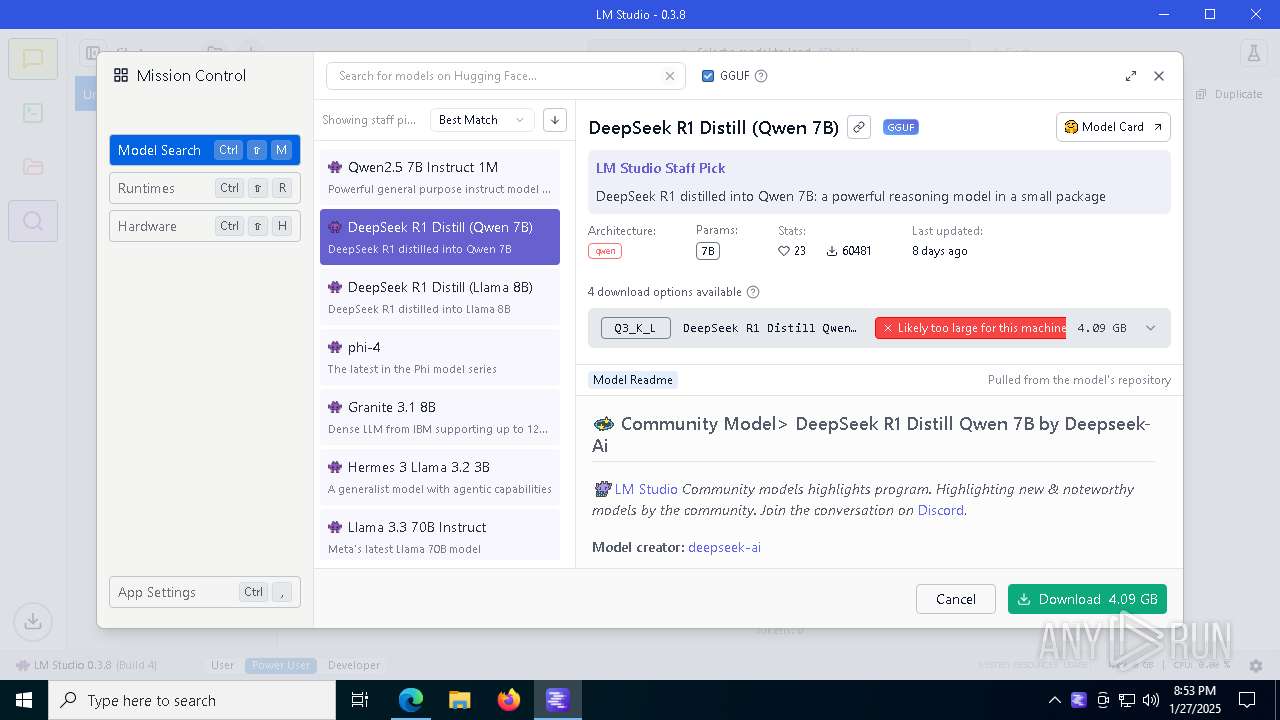Open Microsoft Edge from taskbar
1280x720 pixels.
411,700
